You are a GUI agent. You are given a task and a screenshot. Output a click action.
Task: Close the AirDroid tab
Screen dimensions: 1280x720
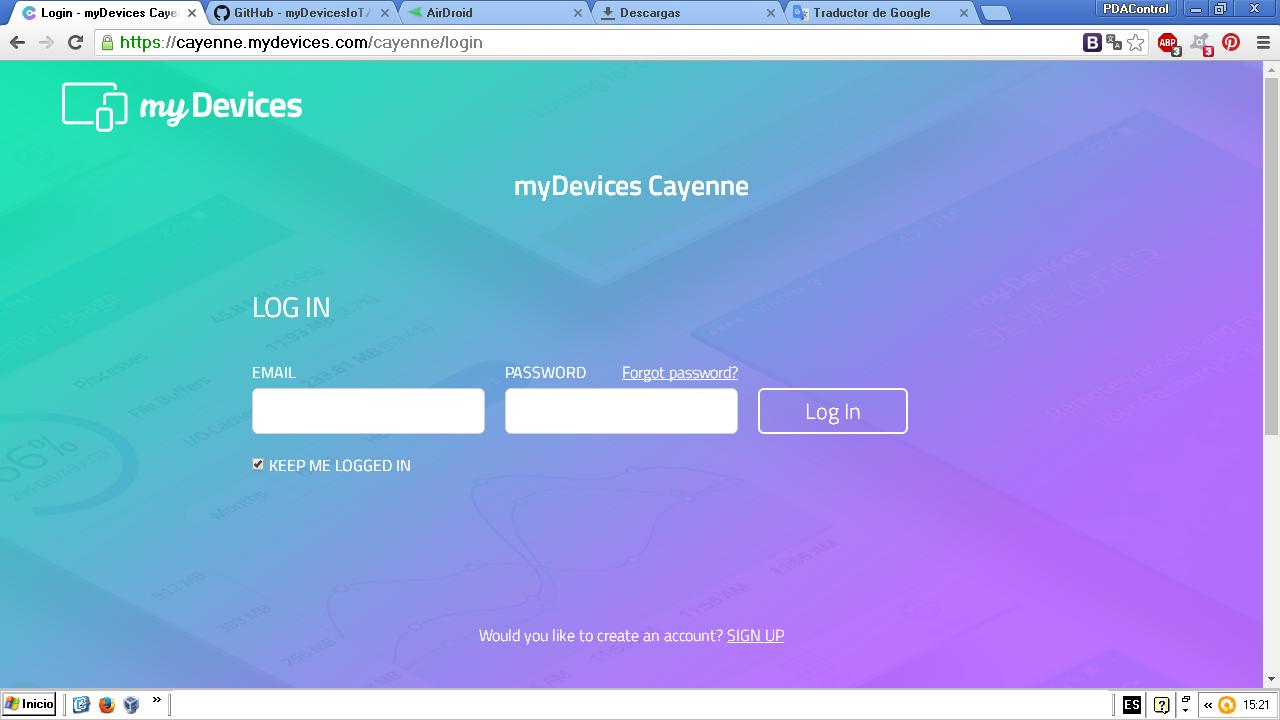point(578,13)
